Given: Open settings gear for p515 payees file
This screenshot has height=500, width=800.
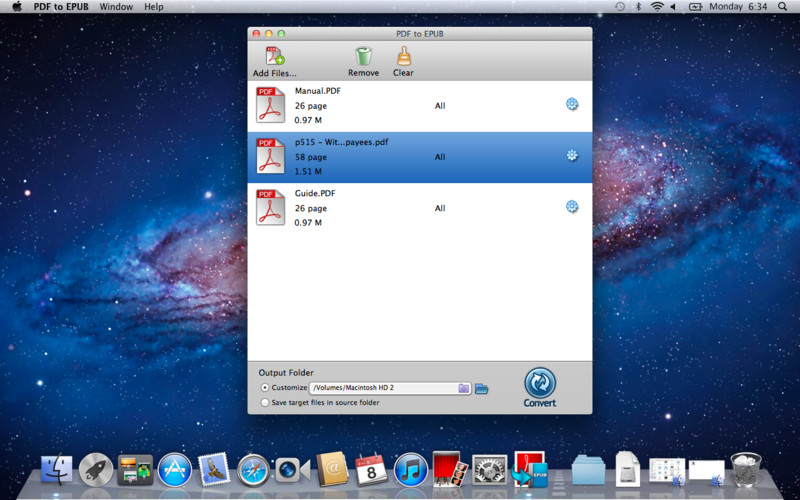Looking at the screenshot, I should tap(572, 155).
